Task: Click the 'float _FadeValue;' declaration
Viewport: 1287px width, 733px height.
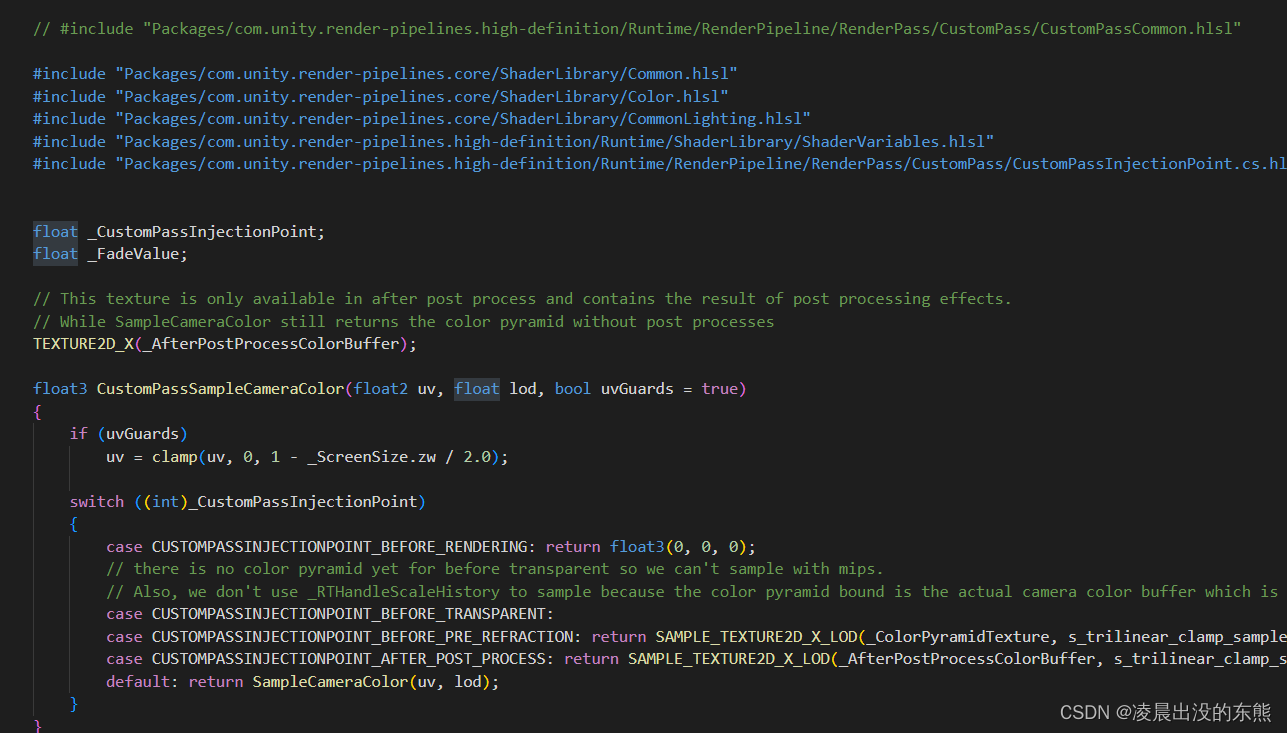Action: pos(110,254)
